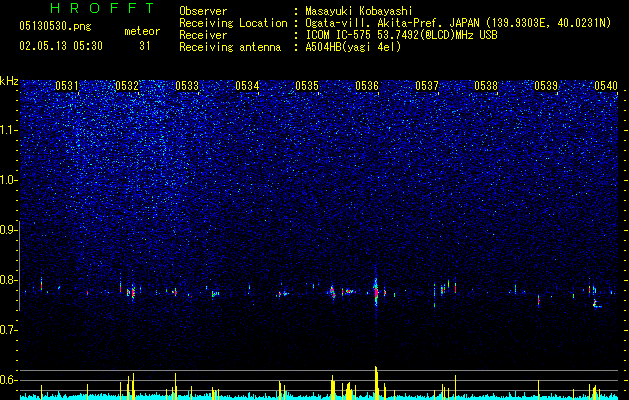
Task: Click time marker 0535
Action: pyautogui.click(x=307, y=86)
